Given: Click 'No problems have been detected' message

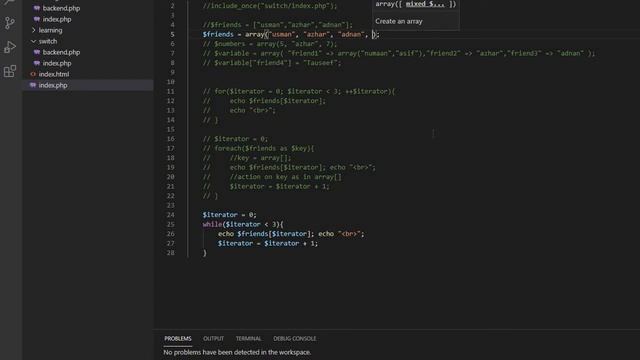Looking at the screenshot, I should coord(237,352).
